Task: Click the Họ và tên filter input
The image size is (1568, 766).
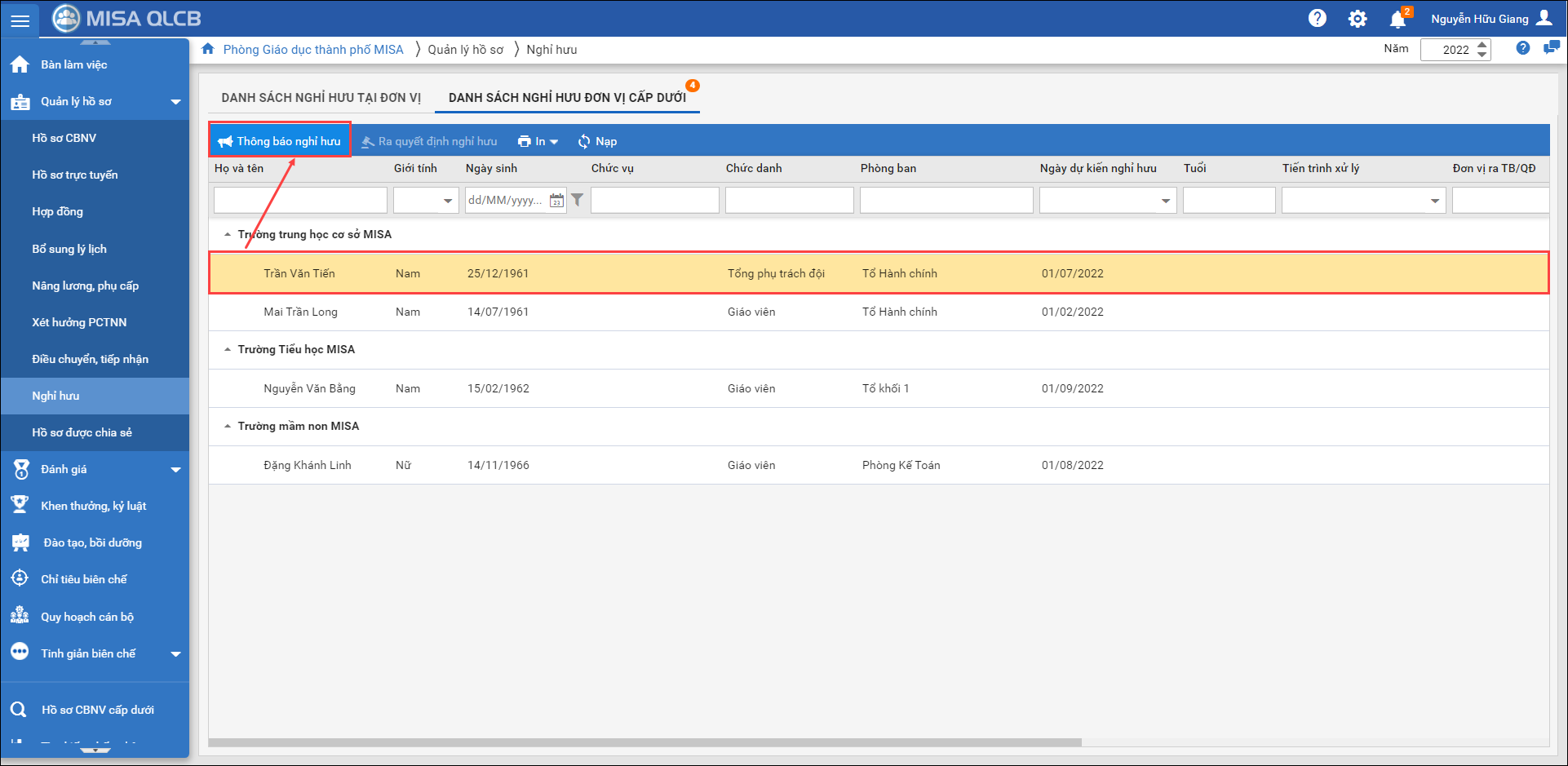Action: 299,200
